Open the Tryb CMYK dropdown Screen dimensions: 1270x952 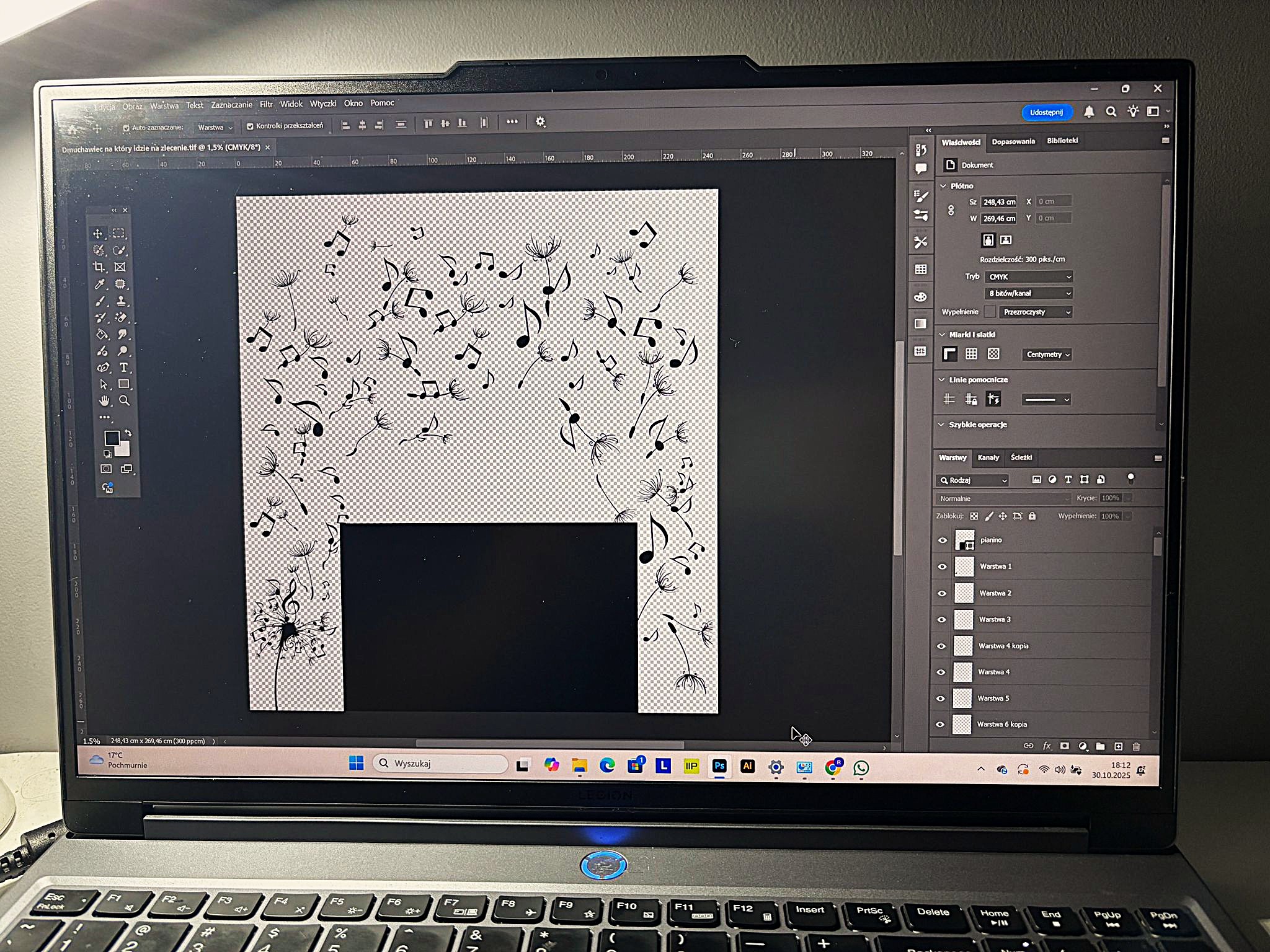1029,276
